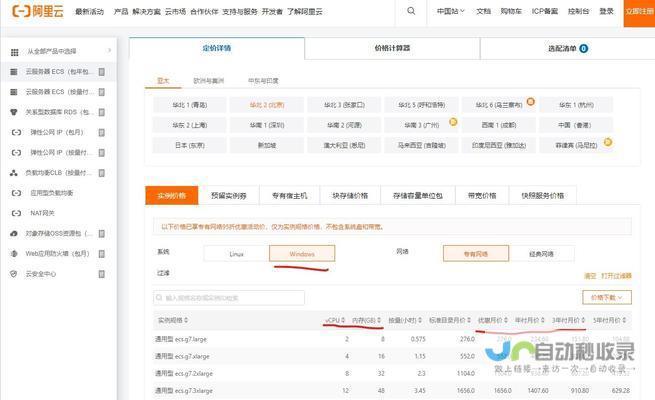
Task: Click calculator icon on ECS 按量付费 row
Action: [102, 92]
